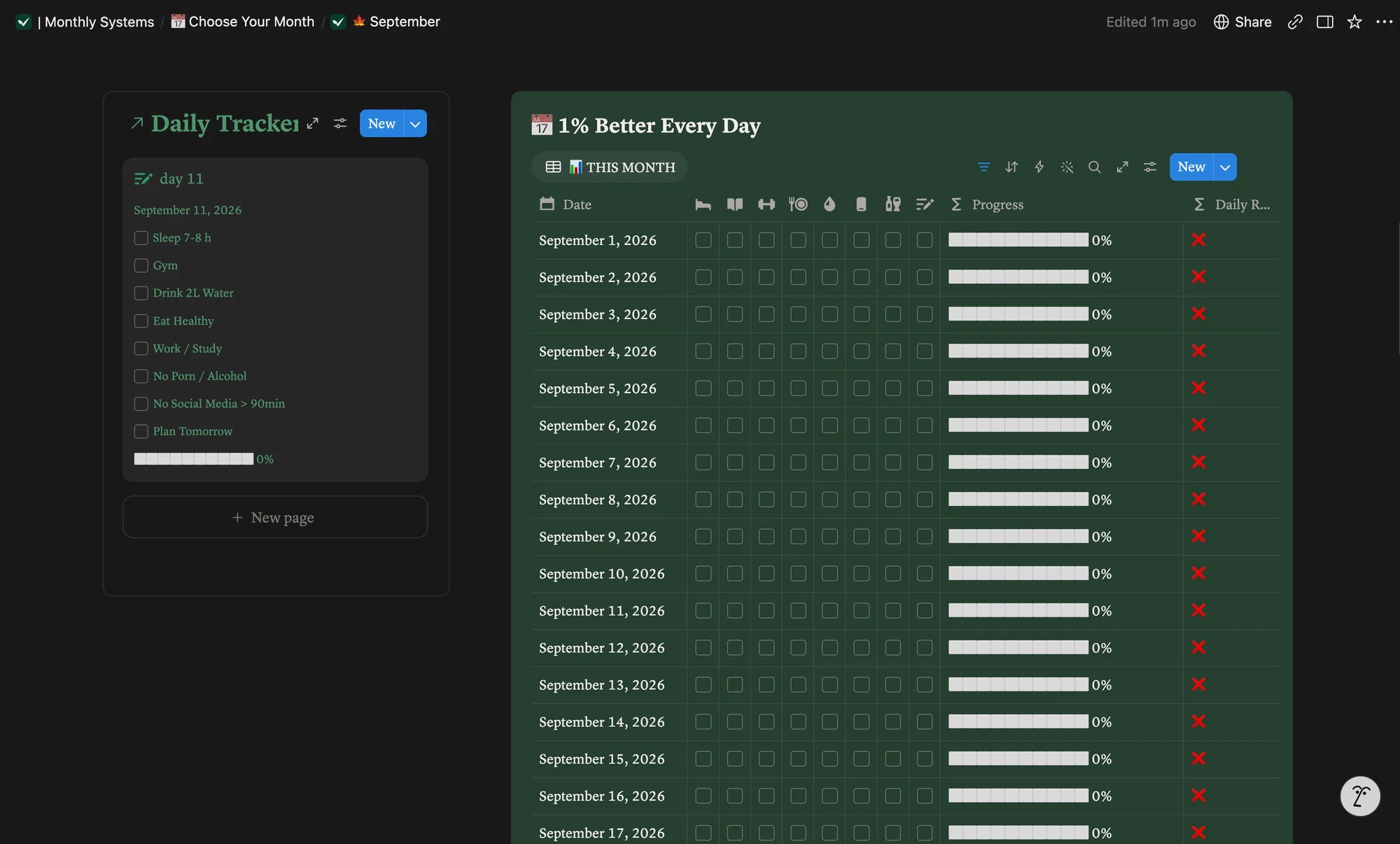1400x844 pixels.
Task: Click the Share button
Action: (1242, 22)
